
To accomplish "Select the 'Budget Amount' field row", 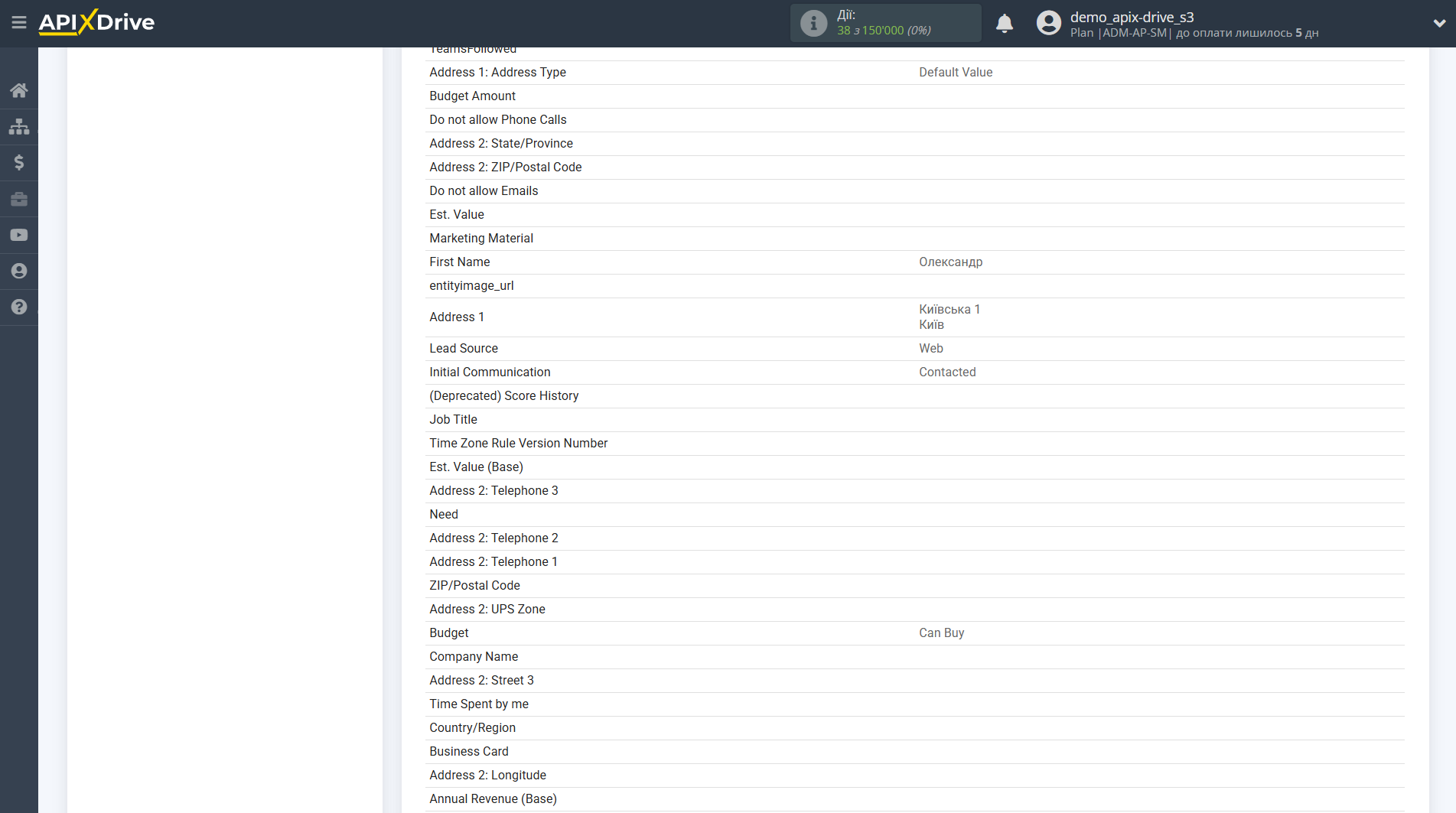I will 915,96.
